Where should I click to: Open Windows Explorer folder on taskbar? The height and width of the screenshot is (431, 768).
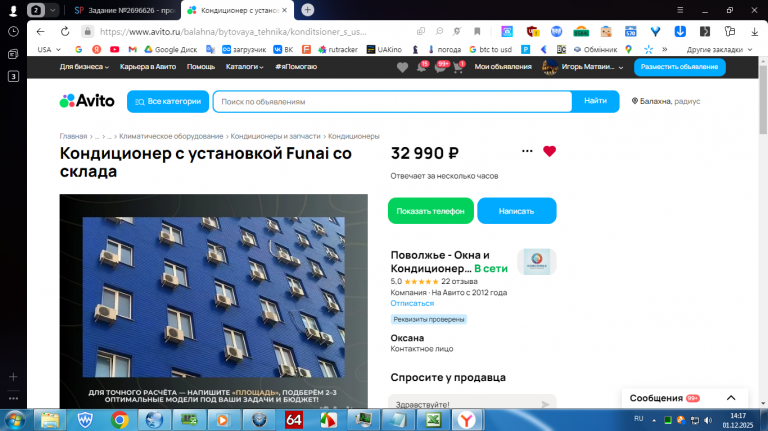(x=50, y=420)
